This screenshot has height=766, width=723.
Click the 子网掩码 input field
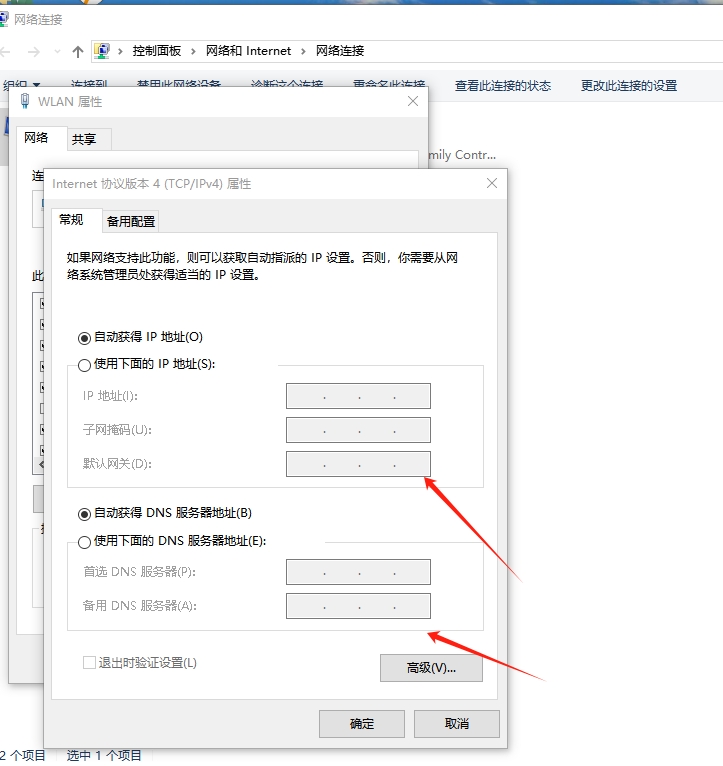point(358,430)
